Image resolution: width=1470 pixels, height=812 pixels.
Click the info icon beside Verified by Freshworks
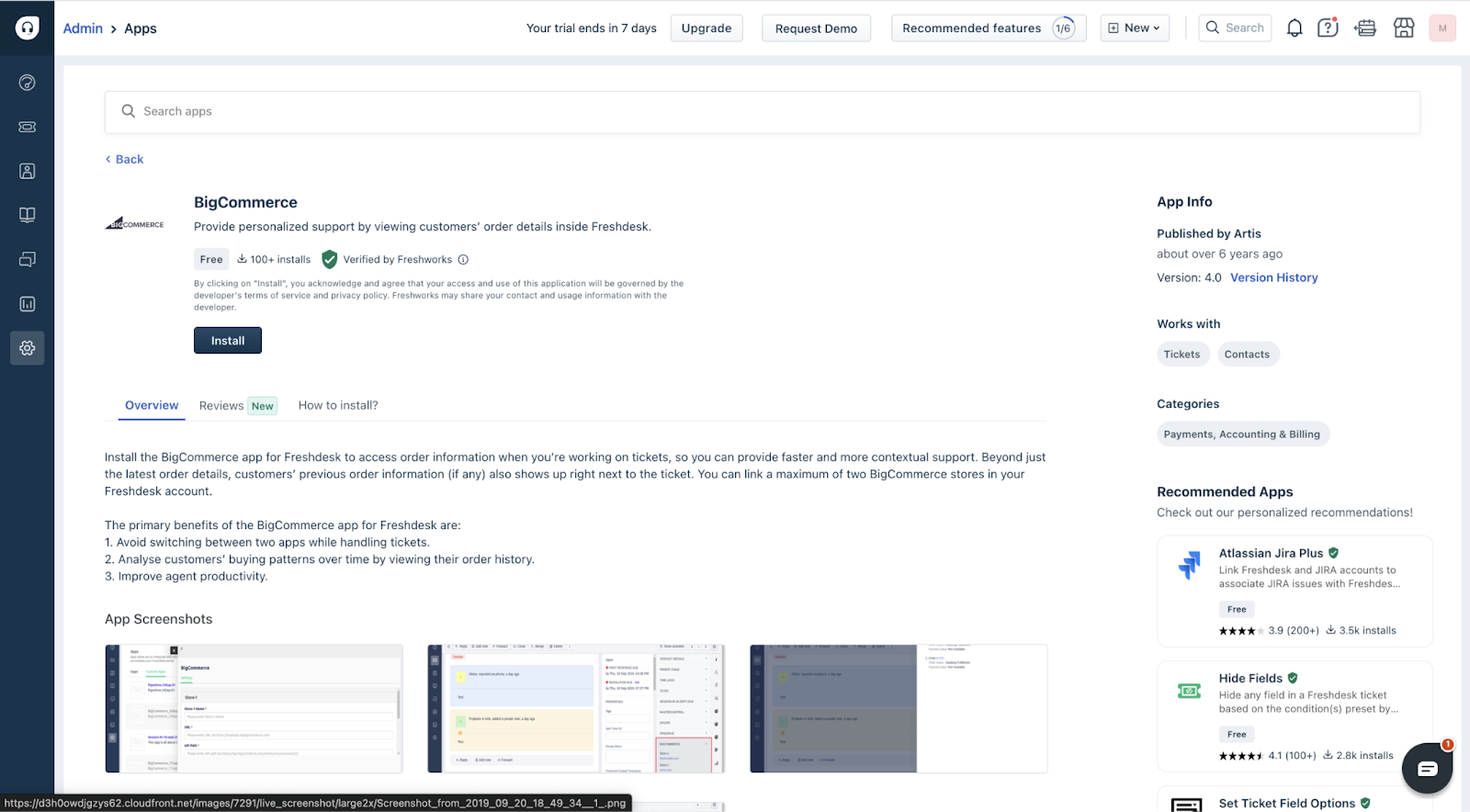pyautogui.click(x=463, y=259)
